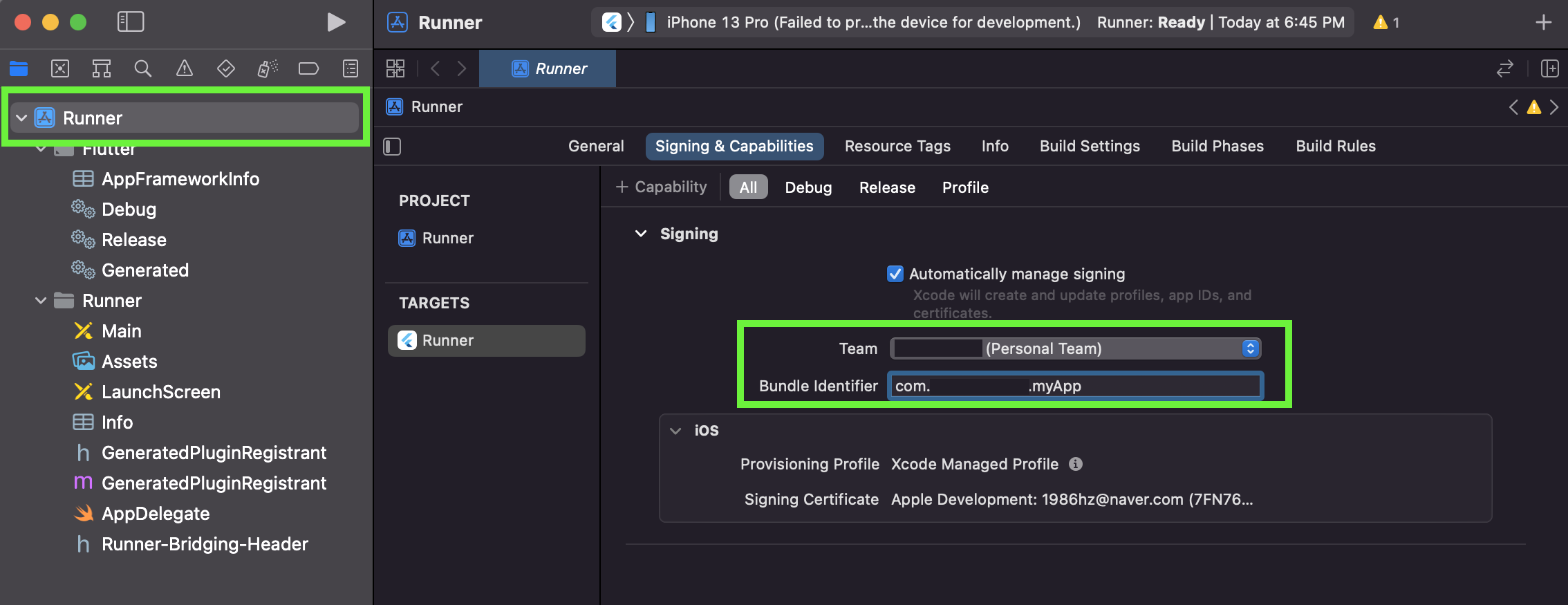Screen dimensions: 1568x605
Task: Go back with the left arrow
Action: (x=435, y=68)
